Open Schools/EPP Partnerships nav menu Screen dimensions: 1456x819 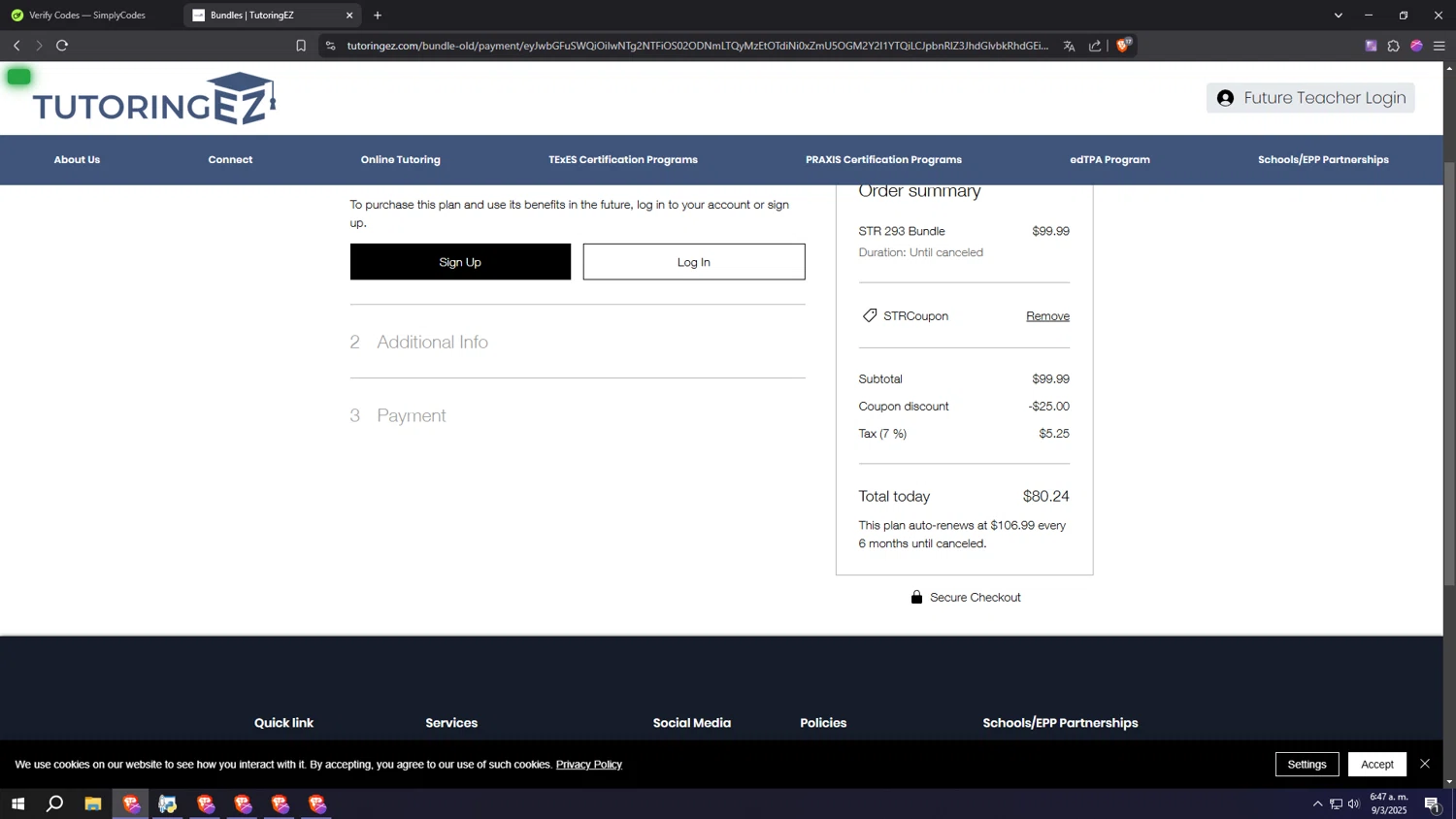pos(1323,160)
